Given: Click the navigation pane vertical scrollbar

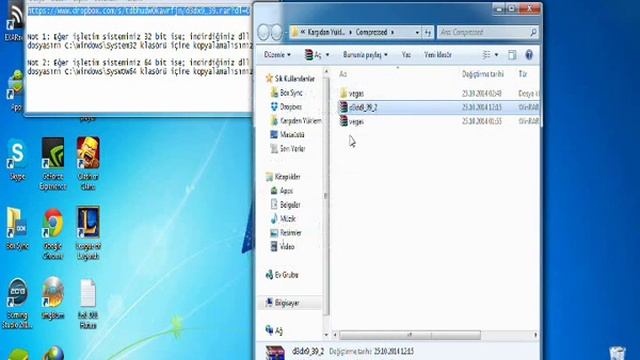Looking at the screenshot, I should (326, 196).
